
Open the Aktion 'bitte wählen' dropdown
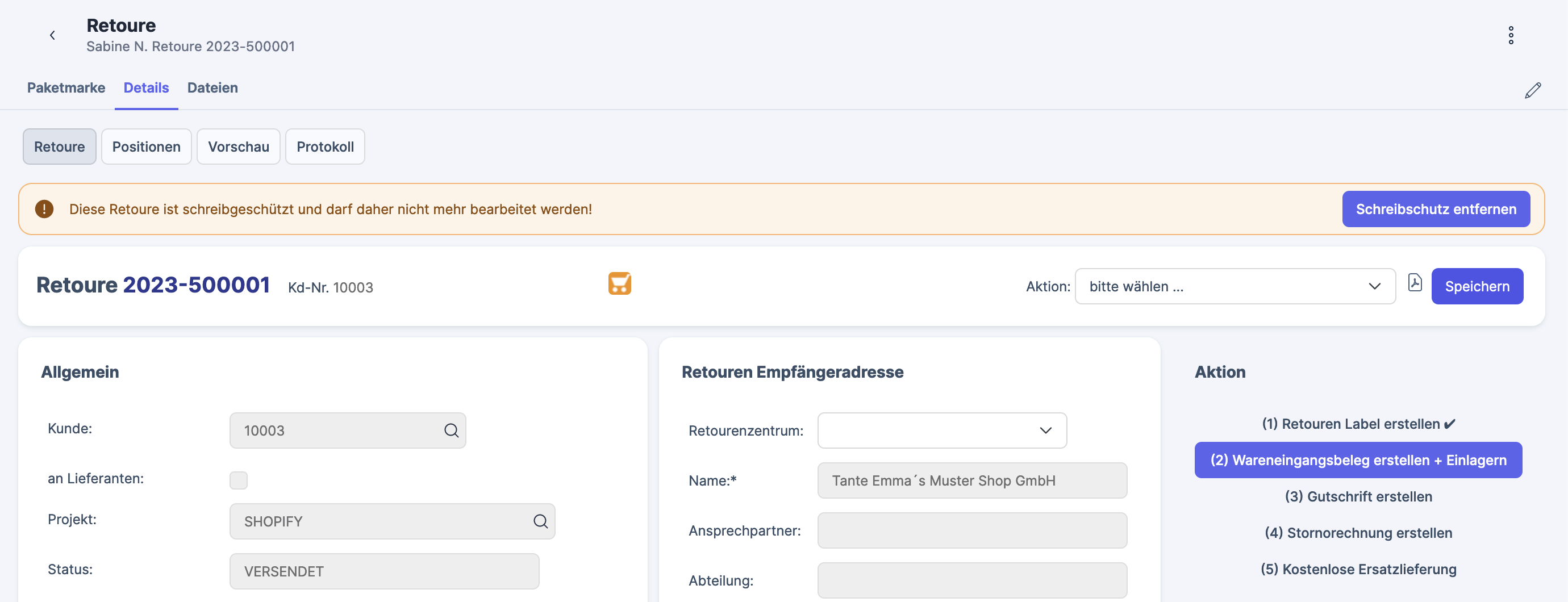click(x=1235, y=287)
